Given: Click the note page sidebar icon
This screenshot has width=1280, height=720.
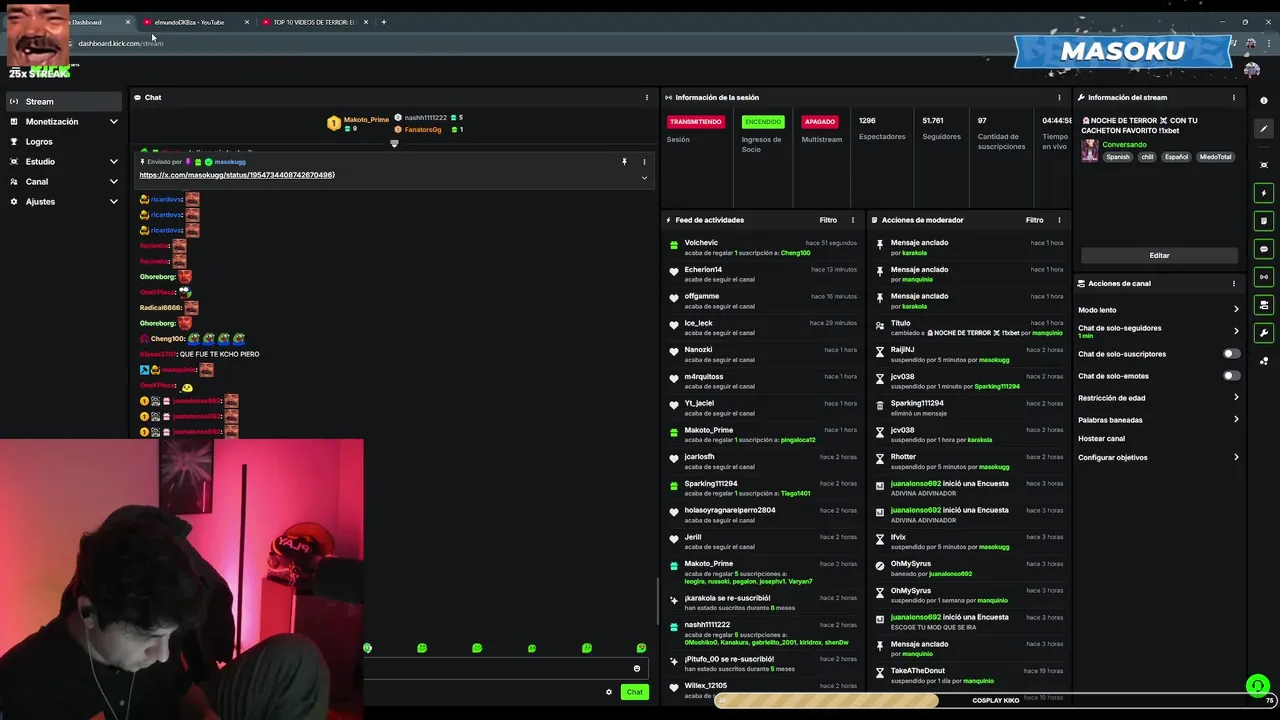Looking at the screenshot, I should (1264, 221).
